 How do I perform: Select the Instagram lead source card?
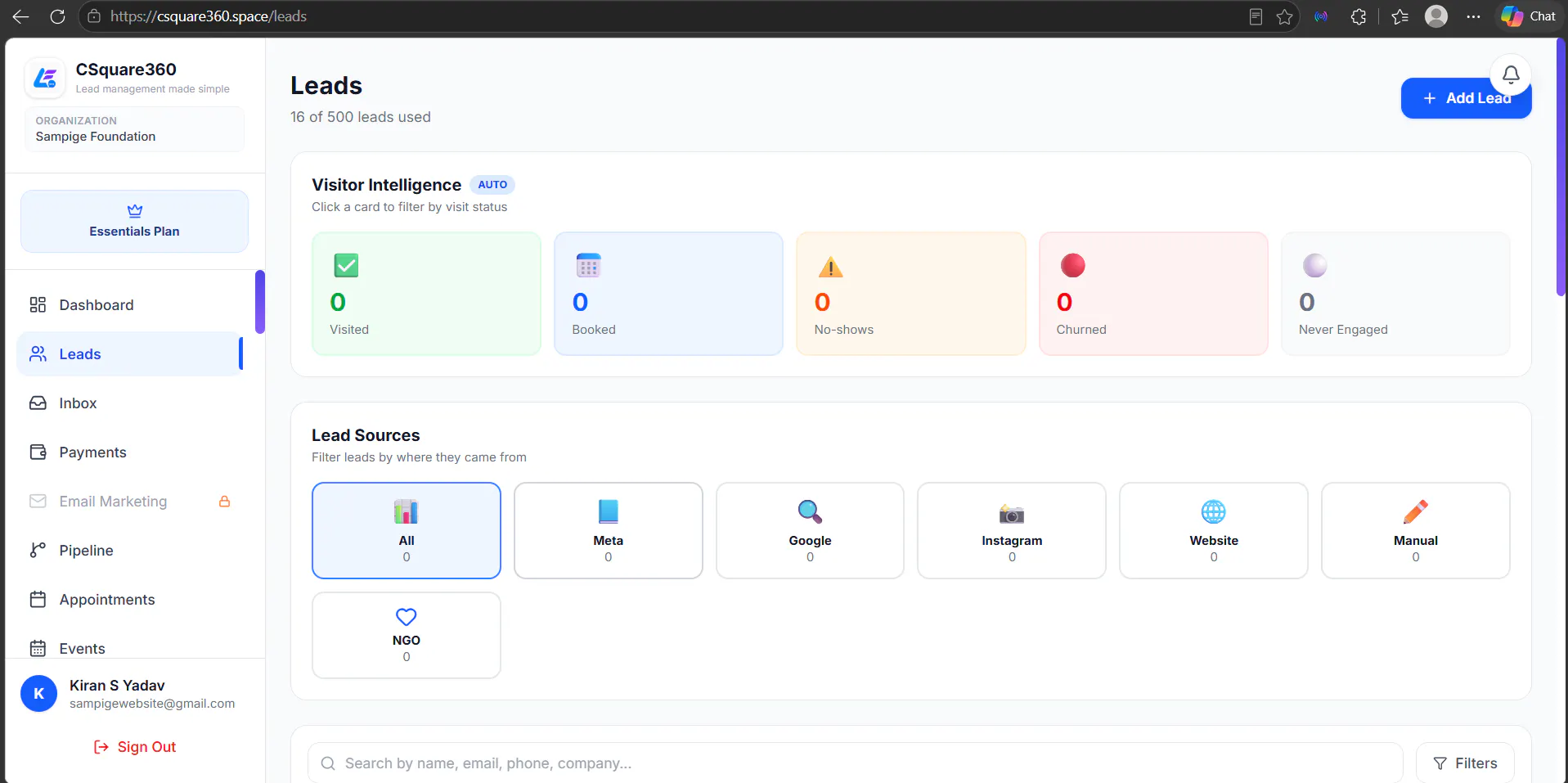pos(1012,531)
